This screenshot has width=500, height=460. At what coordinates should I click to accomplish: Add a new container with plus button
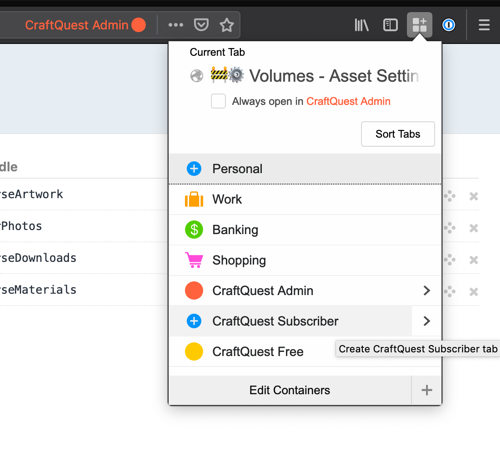tap(427, 390)
